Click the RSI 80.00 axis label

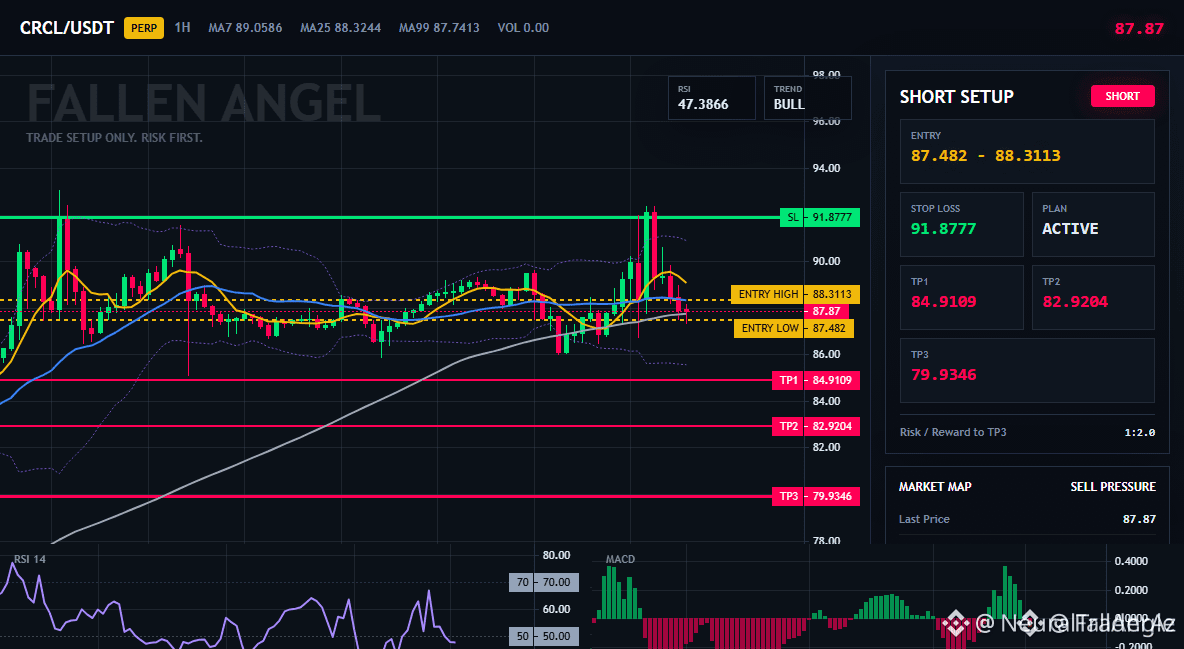[557, 555]
